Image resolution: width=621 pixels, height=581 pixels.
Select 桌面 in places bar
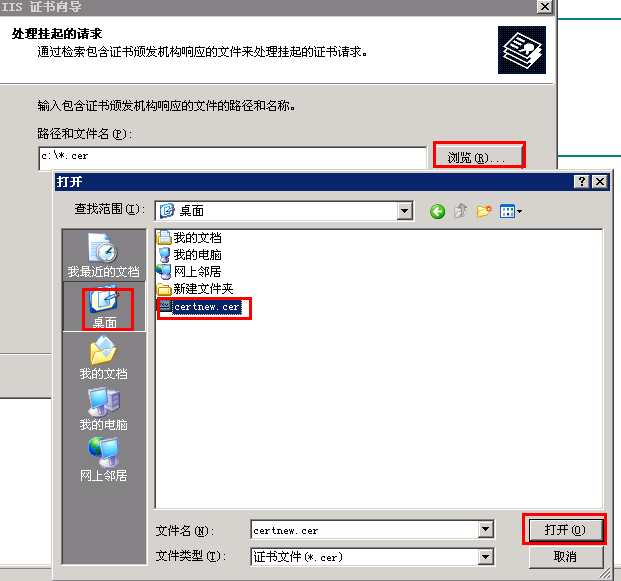coord(105,307)
